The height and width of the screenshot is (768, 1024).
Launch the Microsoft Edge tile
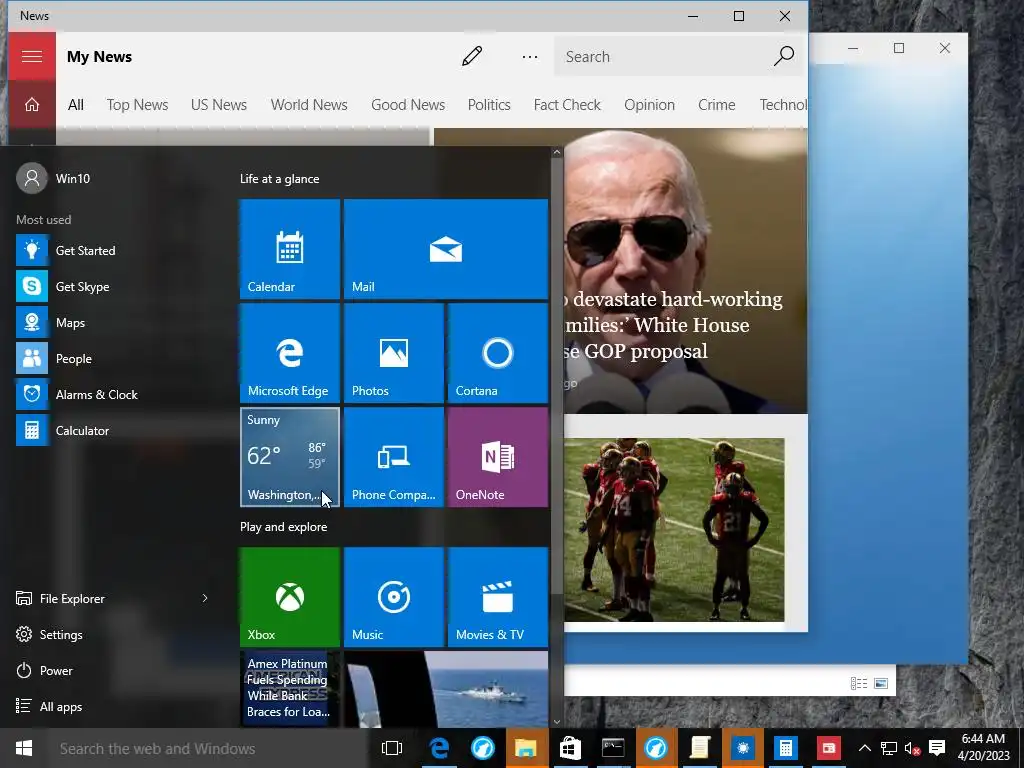click(x=290, y=353)
